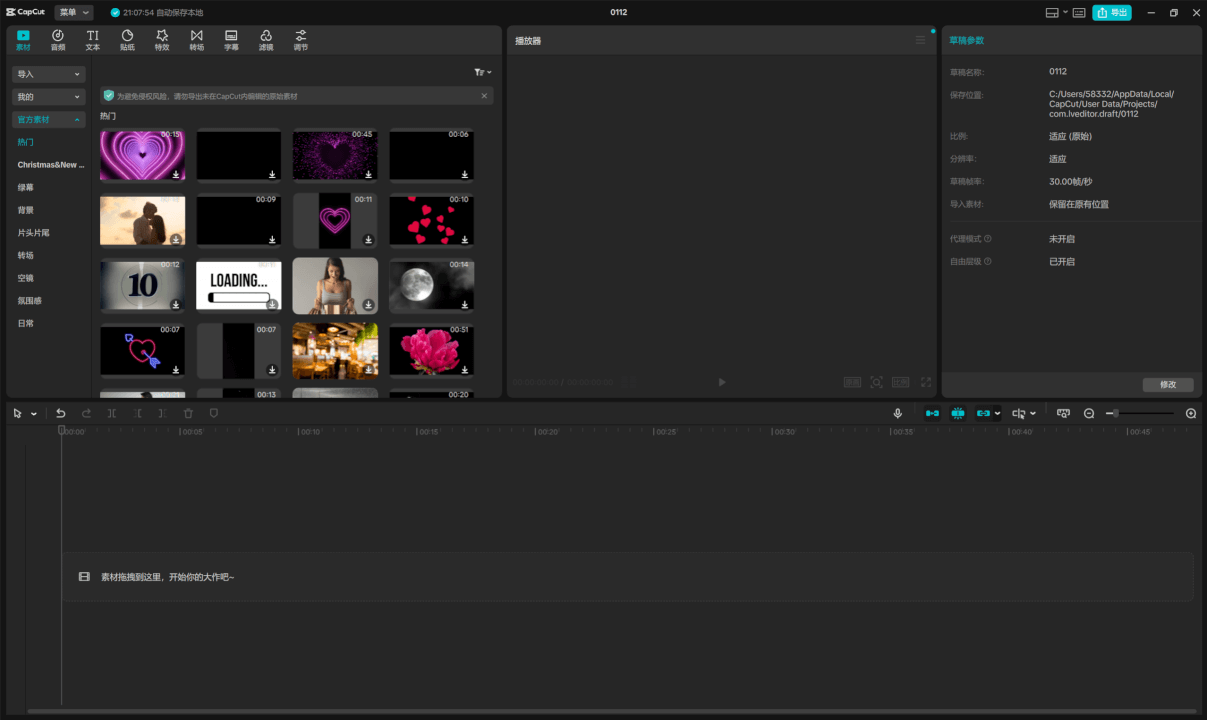Expand the 导入 (Import) dropdown
This screenshot has height=720, width=1207.
tap(48, 74)
